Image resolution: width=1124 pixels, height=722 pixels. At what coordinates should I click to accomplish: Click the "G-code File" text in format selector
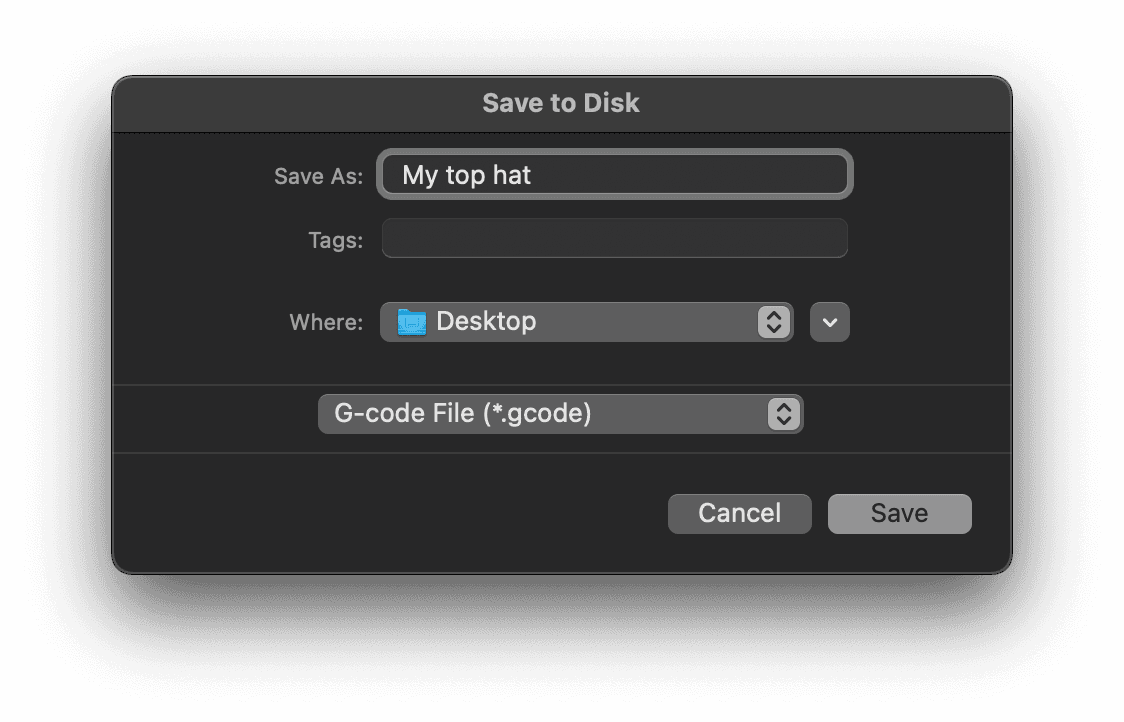(x=404, y=414)
